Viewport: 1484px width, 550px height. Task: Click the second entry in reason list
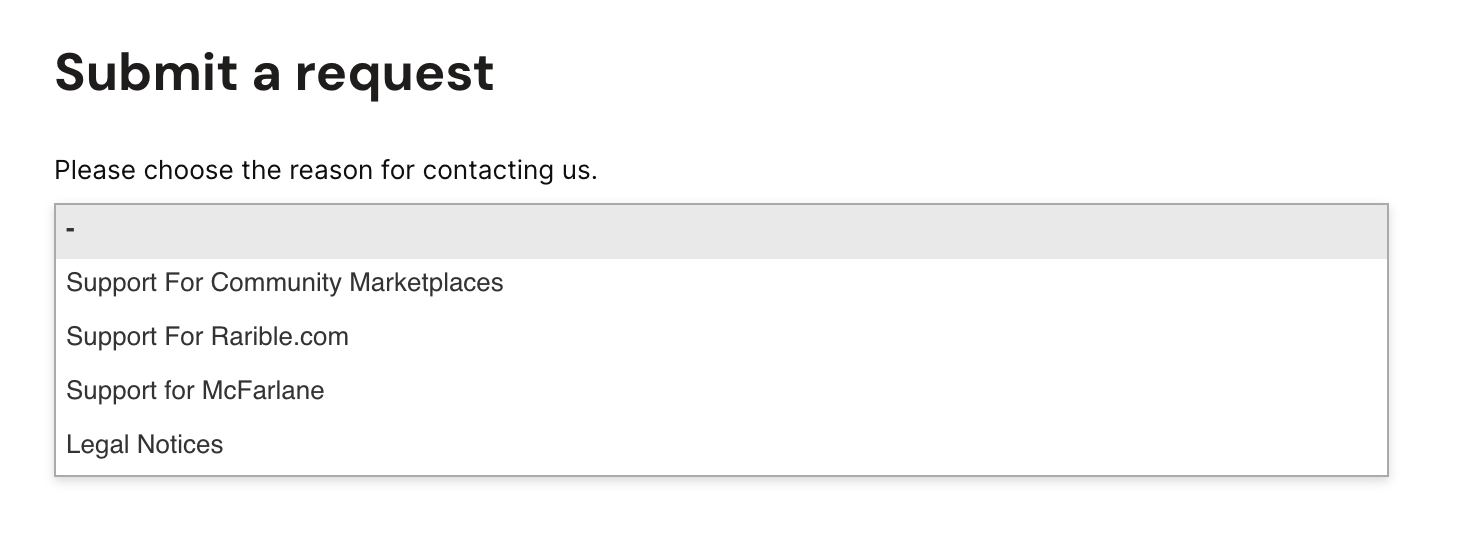(285, 283)
